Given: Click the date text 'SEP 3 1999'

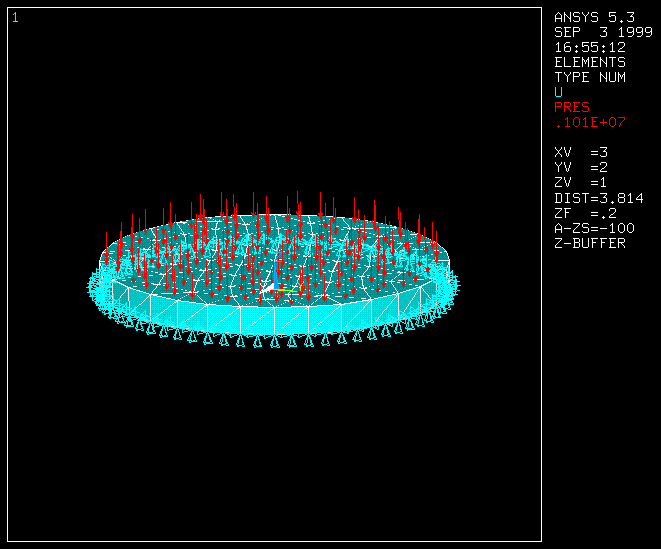Looking at the screenshot, I should (603, 32).
